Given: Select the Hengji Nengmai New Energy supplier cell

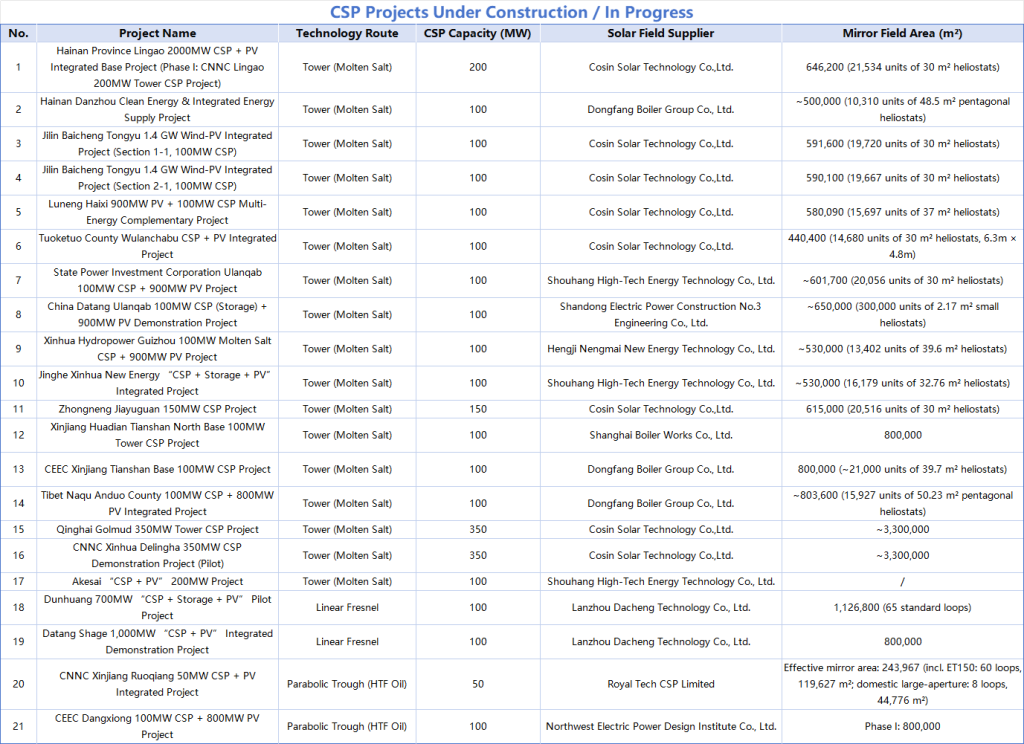Looking at the screenshot, I should tap(660, 349).
